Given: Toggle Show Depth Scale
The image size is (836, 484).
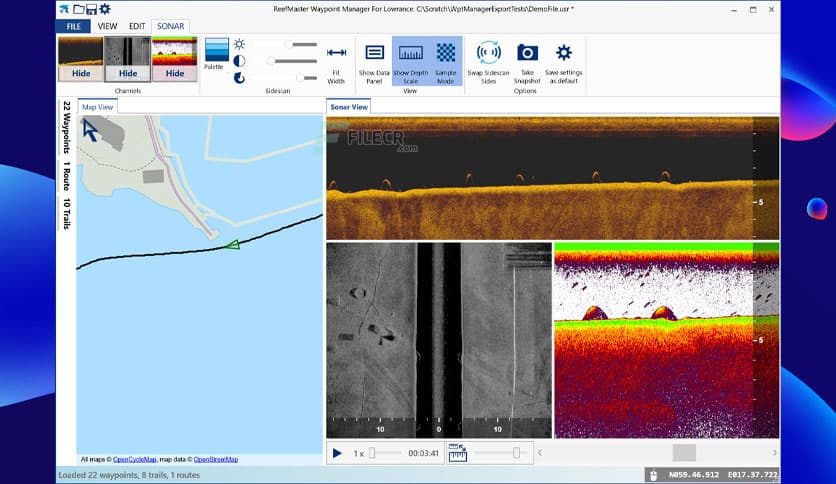Looking at the screenshot, I should pos(411,62).
